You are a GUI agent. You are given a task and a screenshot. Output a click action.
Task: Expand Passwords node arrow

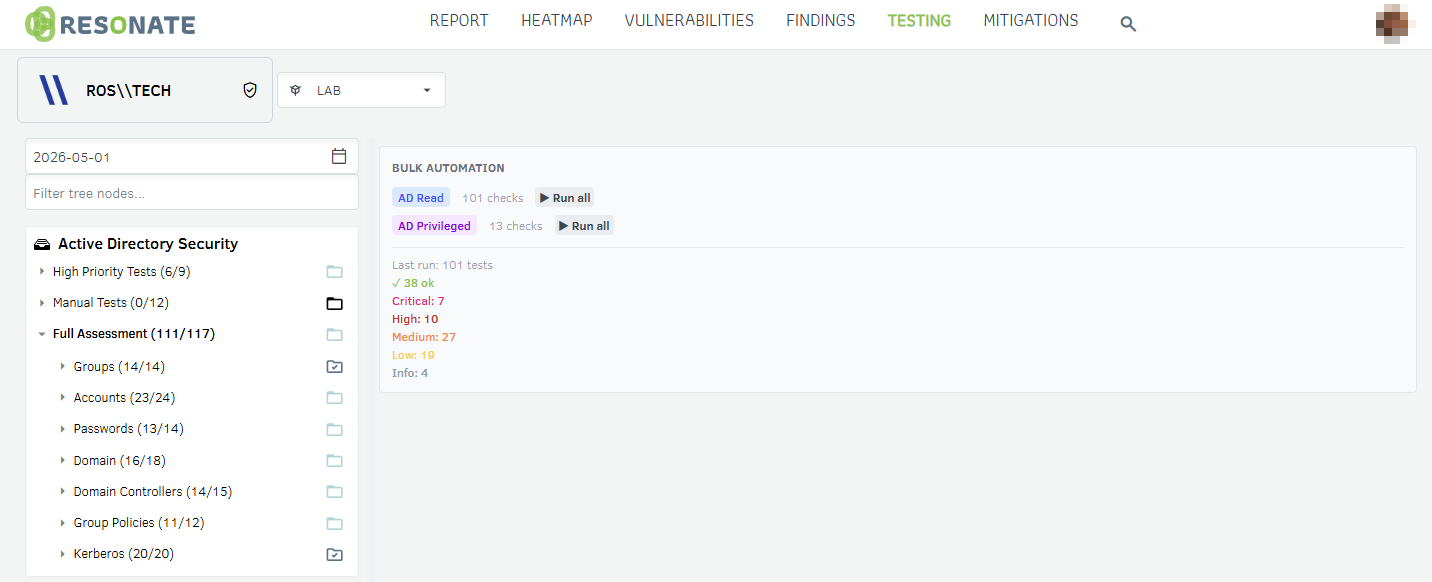pos(63,429)
